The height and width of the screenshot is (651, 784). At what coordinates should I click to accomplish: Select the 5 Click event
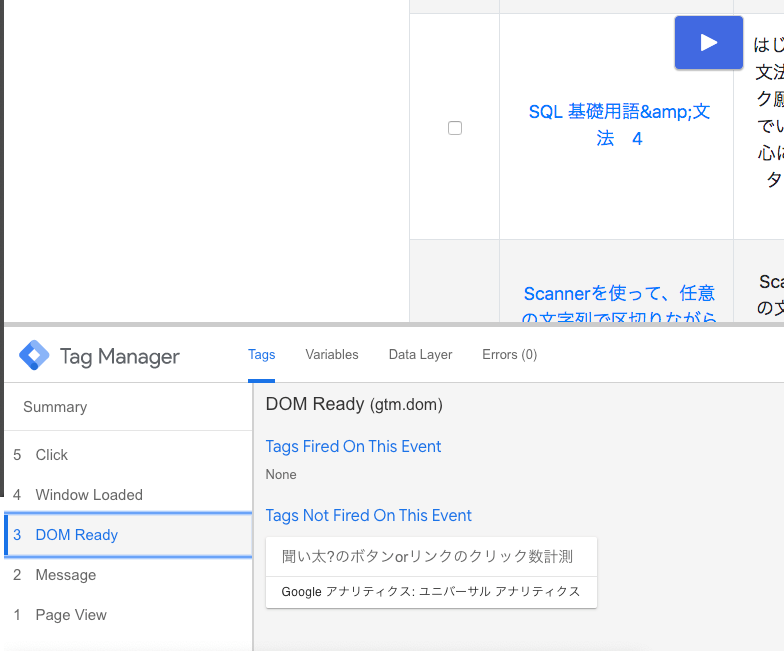[128, 454]
